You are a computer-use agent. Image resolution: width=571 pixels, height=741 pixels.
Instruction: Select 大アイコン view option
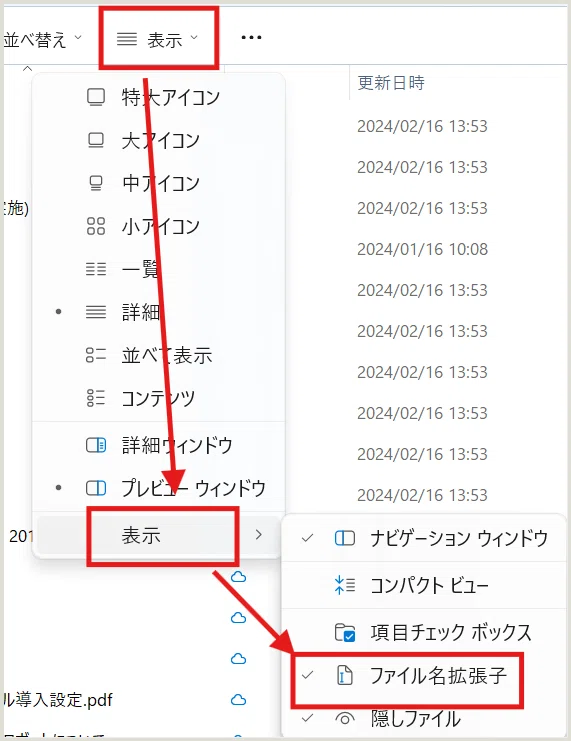(159, 140)
